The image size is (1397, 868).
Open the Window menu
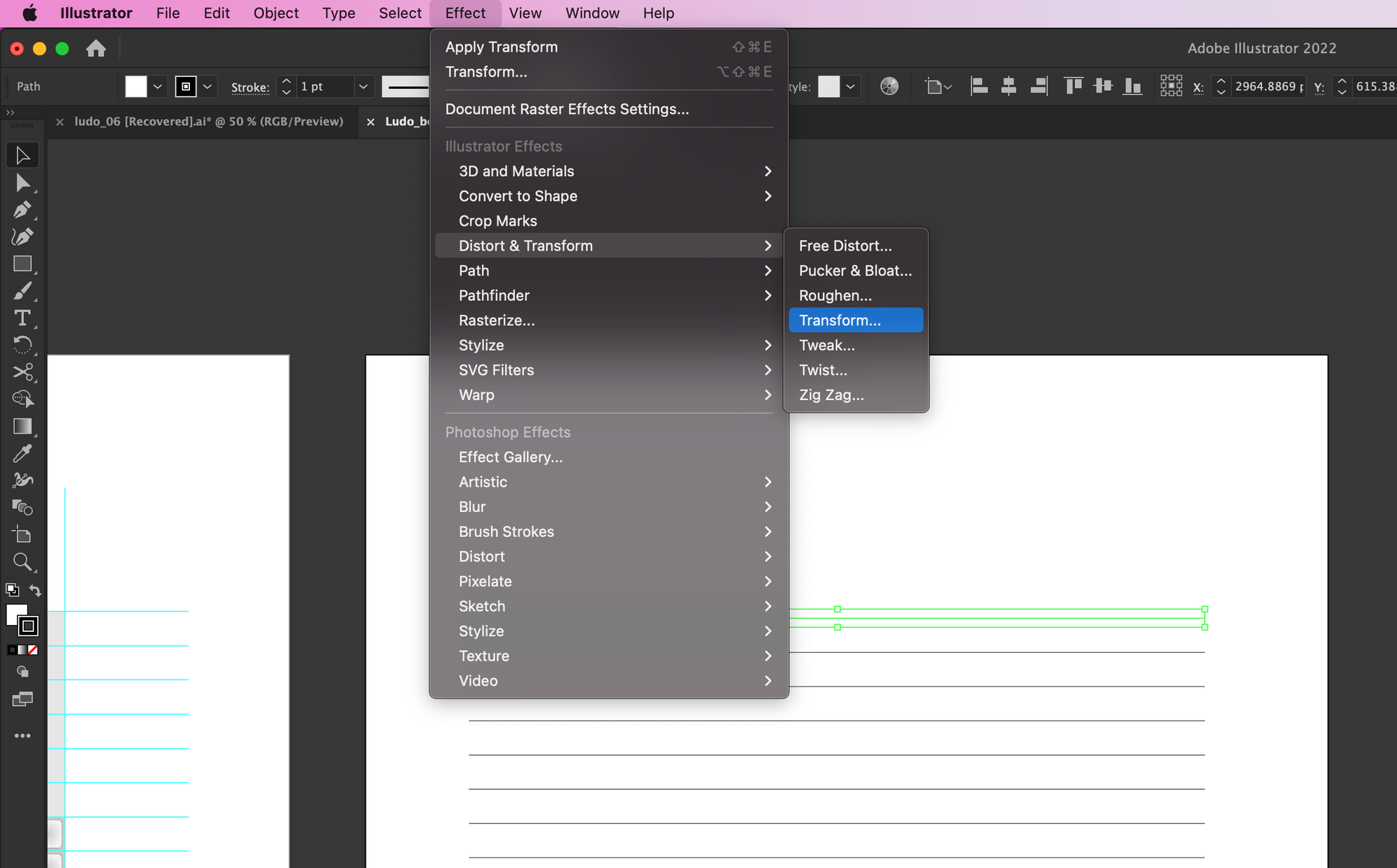[592, 13]
